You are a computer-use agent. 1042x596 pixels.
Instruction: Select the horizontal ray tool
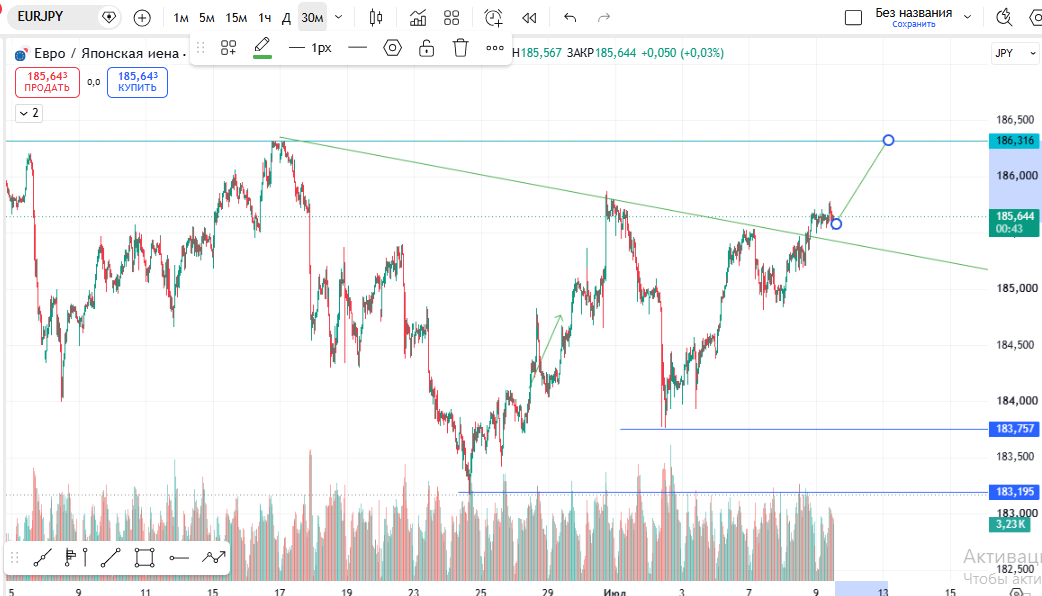tap(179, 558)
